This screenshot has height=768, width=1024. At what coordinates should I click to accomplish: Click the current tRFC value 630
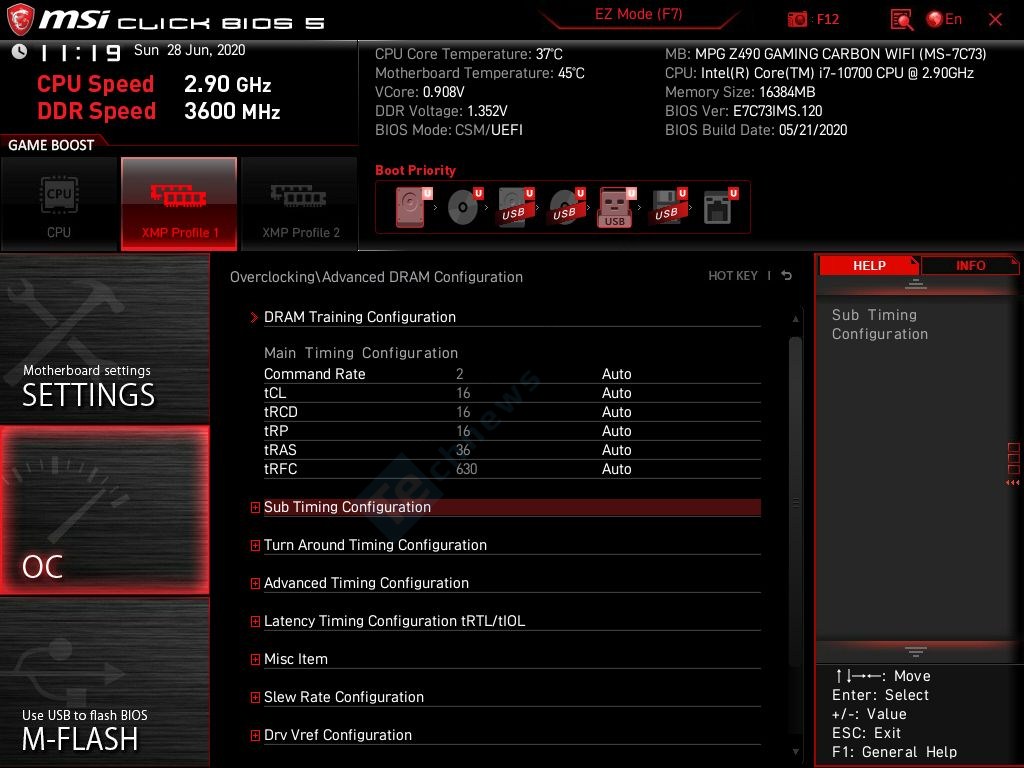pyautogui.click(x=466, y=468)
